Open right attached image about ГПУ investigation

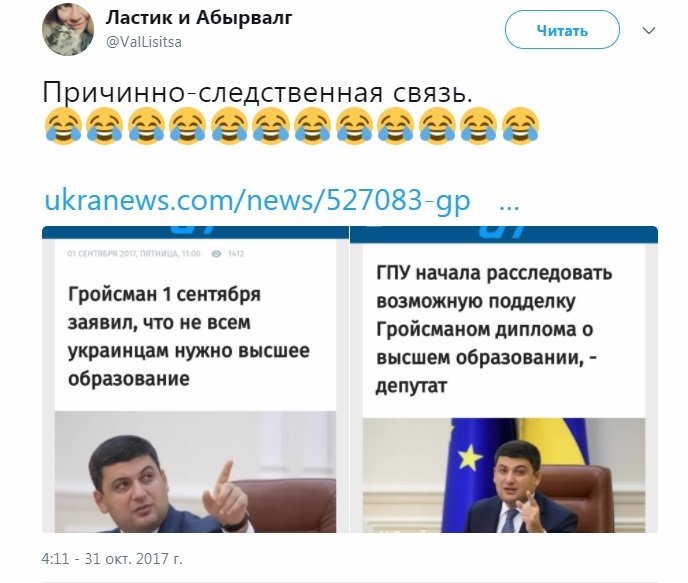tap(504, 379)
